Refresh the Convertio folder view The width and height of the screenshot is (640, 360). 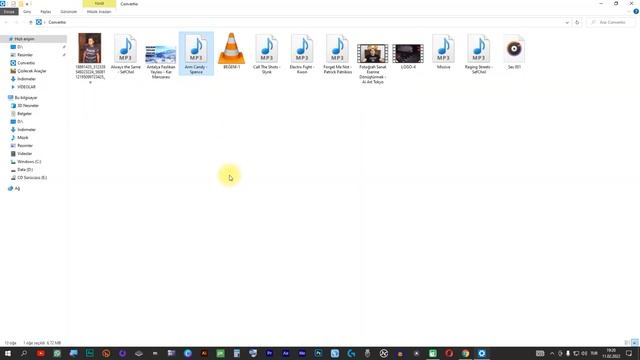tap(577, 22)
